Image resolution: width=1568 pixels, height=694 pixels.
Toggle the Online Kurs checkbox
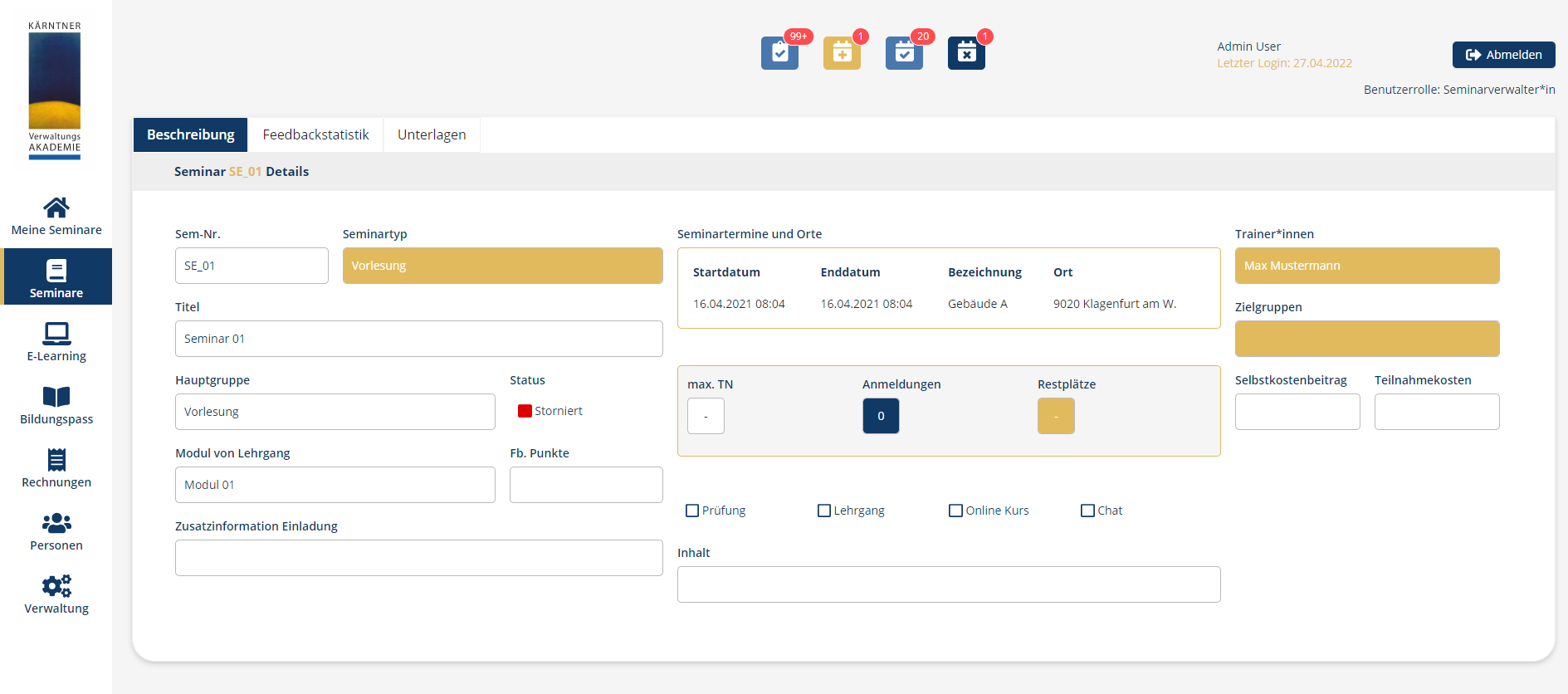coord(955,511)
